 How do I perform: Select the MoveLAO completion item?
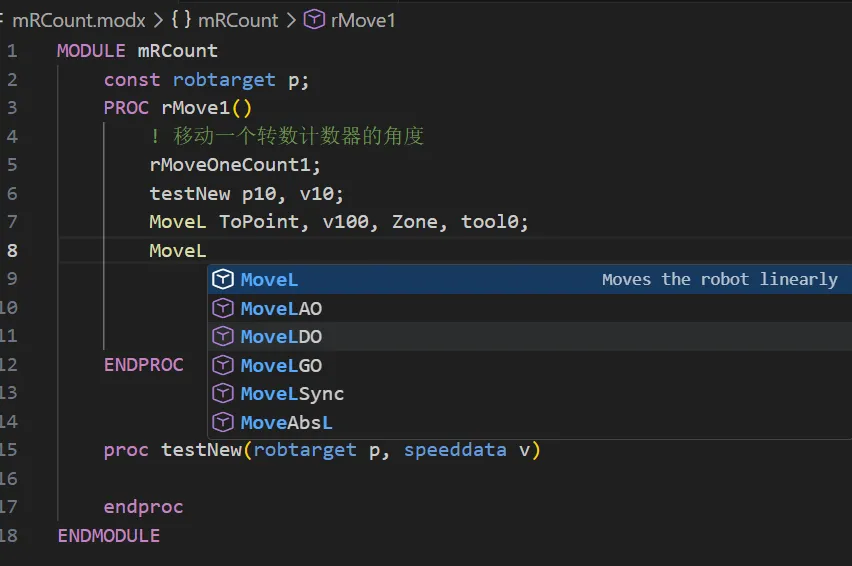tap(281, 308)
